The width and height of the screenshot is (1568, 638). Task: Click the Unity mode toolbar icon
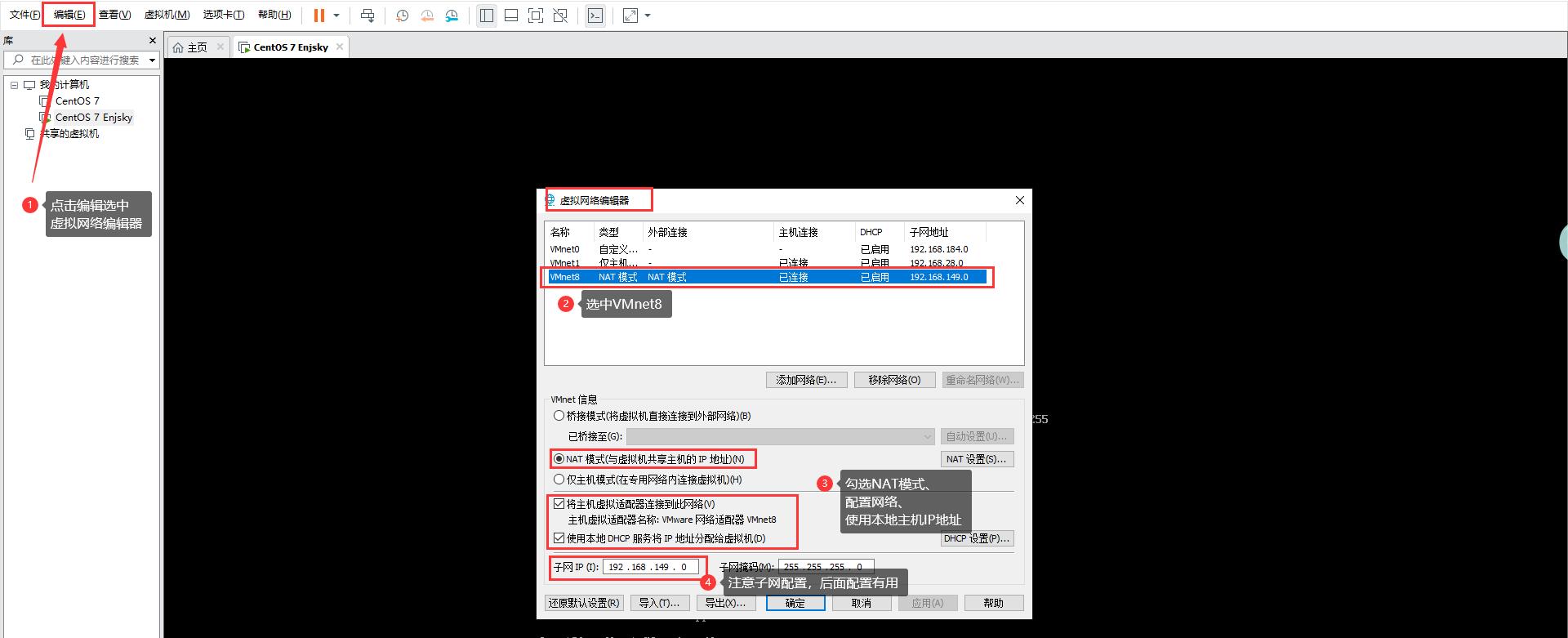560,16
